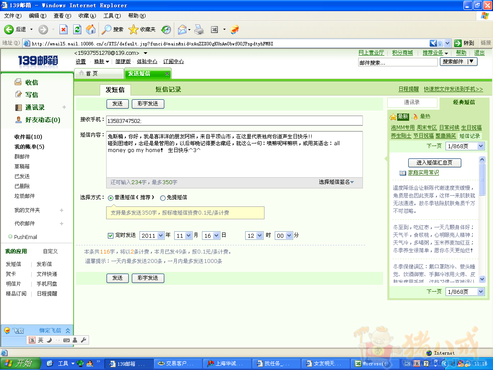Screen dimensions: 493x370
Task: Open the IE 文件 menu
Action: pos(13,16)
